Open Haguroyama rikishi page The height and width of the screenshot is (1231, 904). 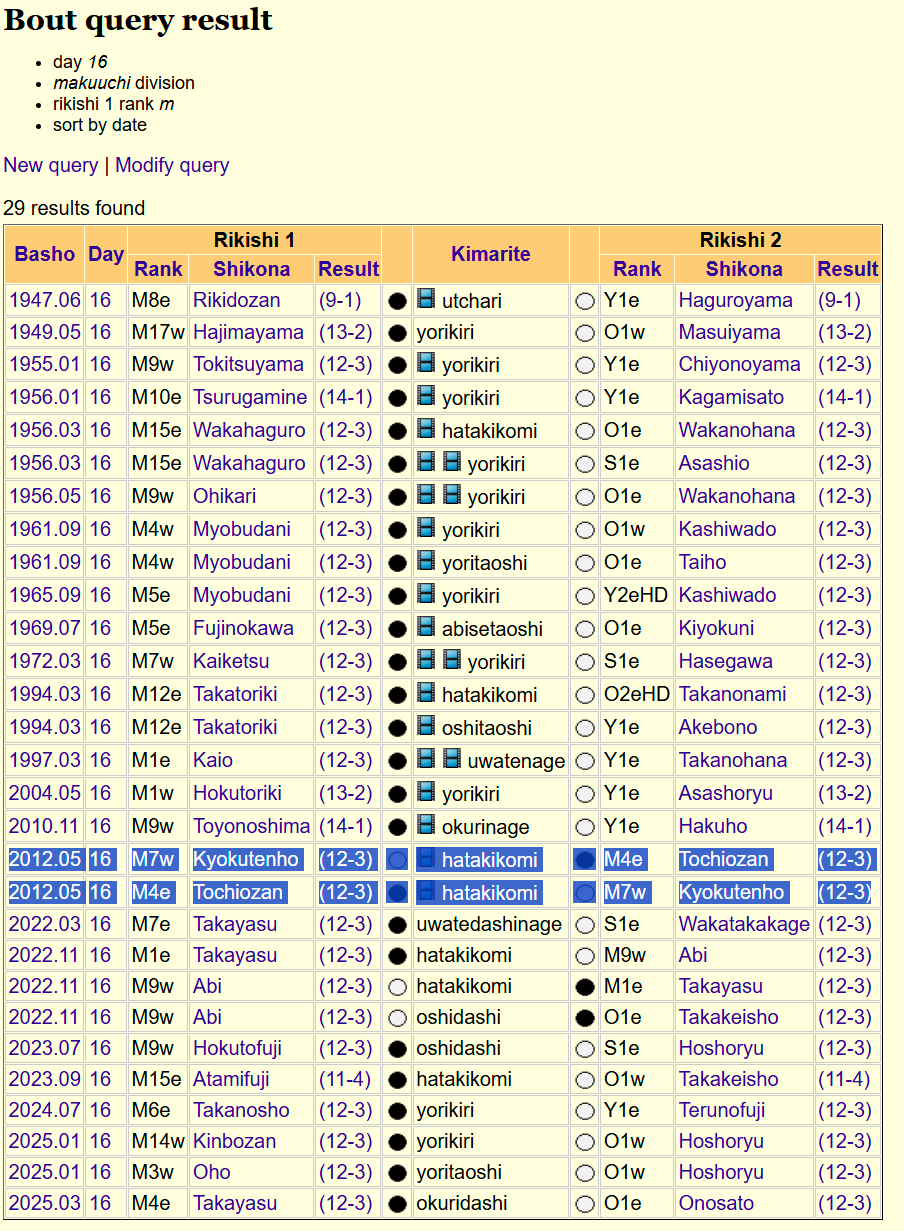pyautogui.click(x=735, y=300)
